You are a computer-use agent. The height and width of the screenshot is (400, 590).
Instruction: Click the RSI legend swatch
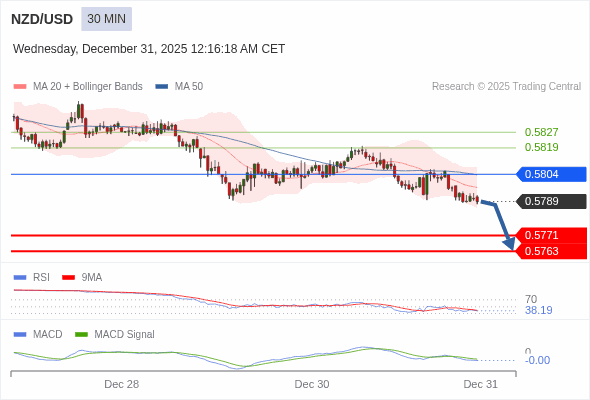tap(20, 278)
